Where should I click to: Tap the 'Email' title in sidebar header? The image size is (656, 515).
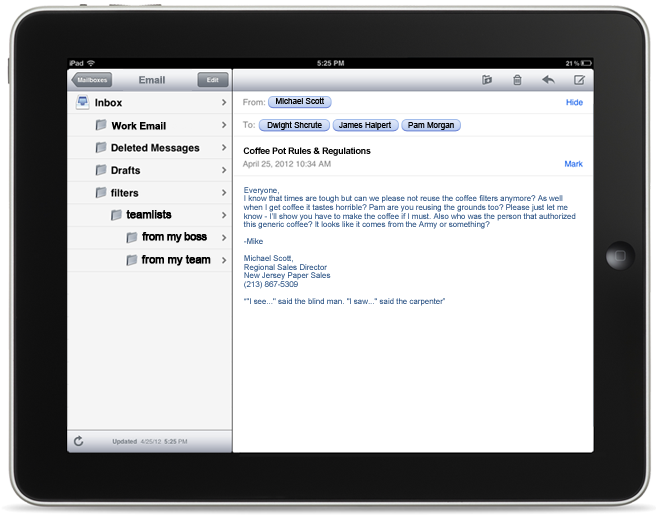(x=152, y=80)
